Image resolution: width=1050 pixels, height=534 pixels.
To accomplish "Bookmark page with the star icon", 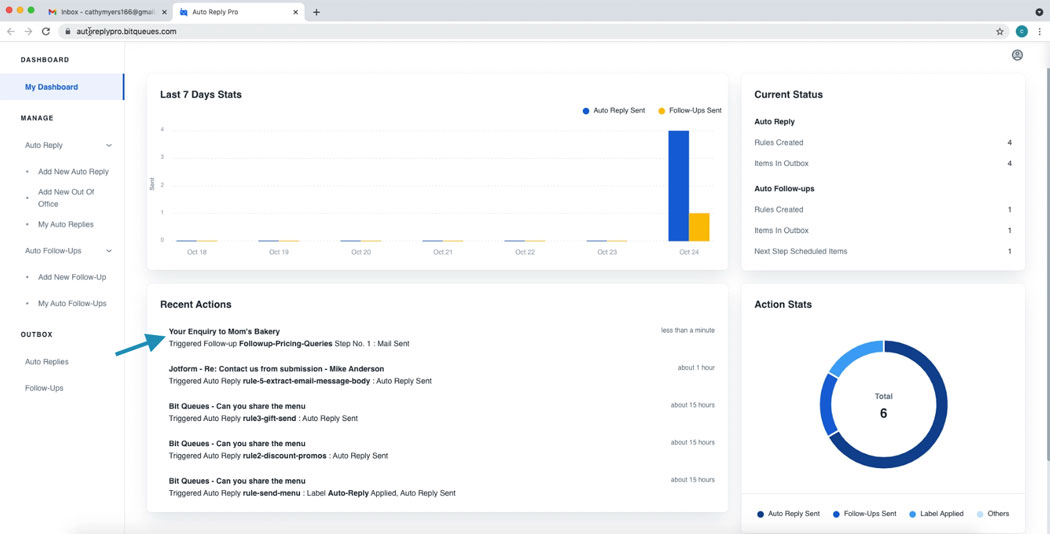I will 999,31.
